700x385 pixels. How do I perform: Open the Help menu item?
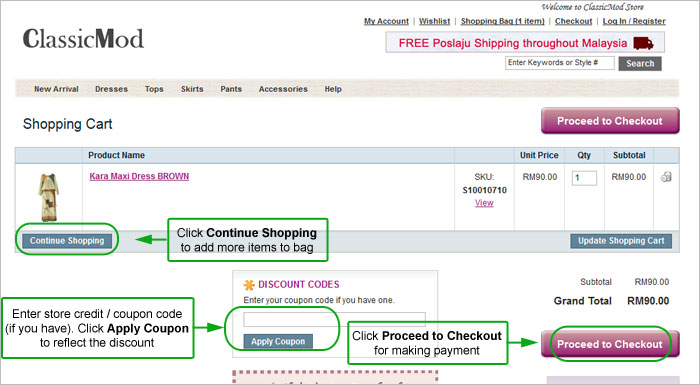click(333, 89)
